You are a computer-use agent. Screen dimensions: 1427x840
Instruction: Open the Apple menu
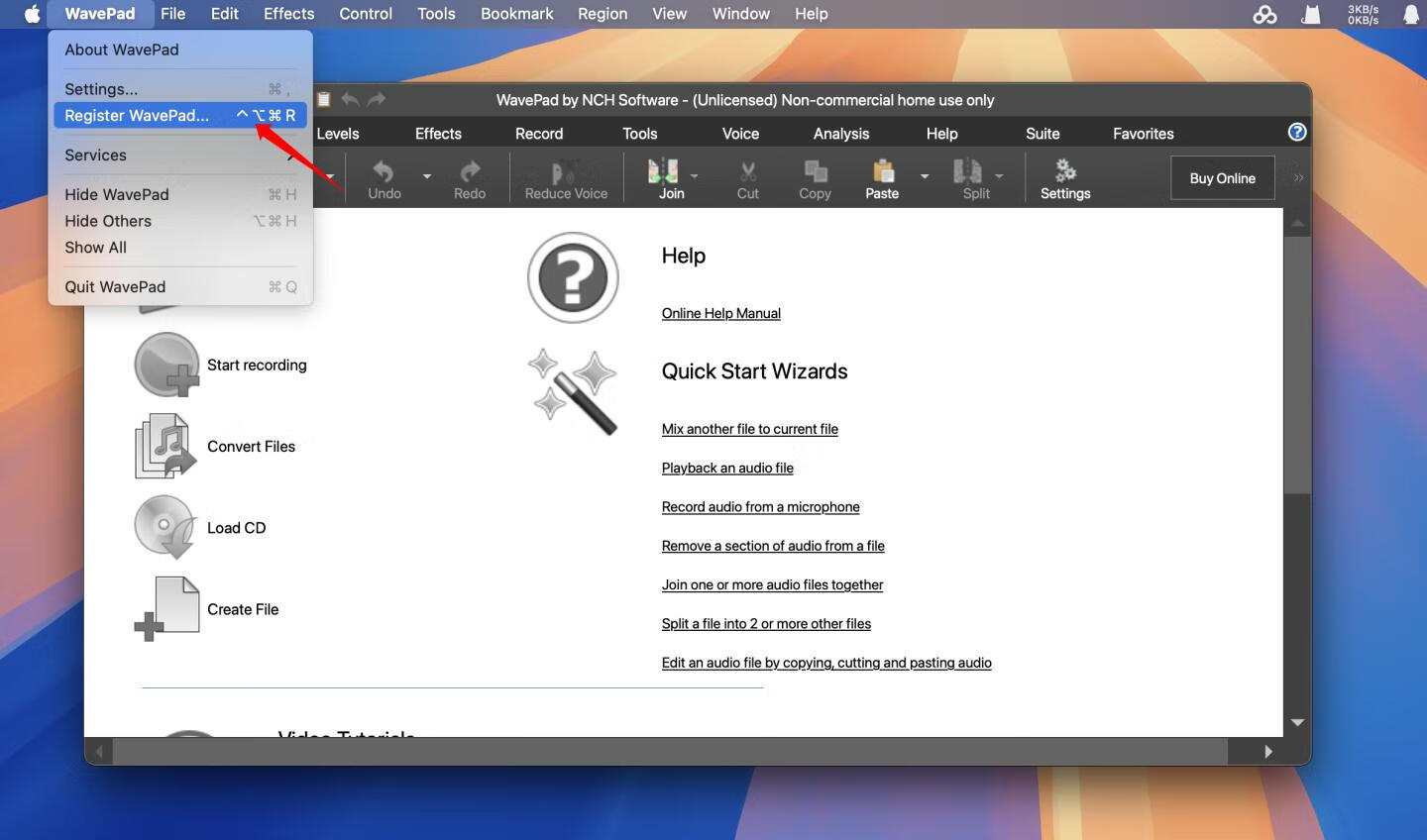point(32,14)
